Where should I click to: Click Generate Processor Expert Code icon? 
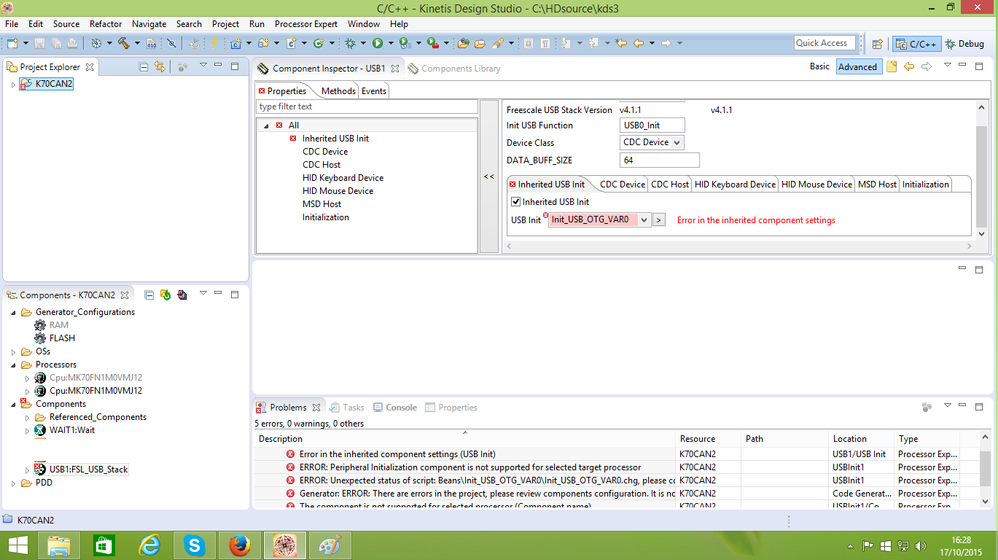pos(165,295)
